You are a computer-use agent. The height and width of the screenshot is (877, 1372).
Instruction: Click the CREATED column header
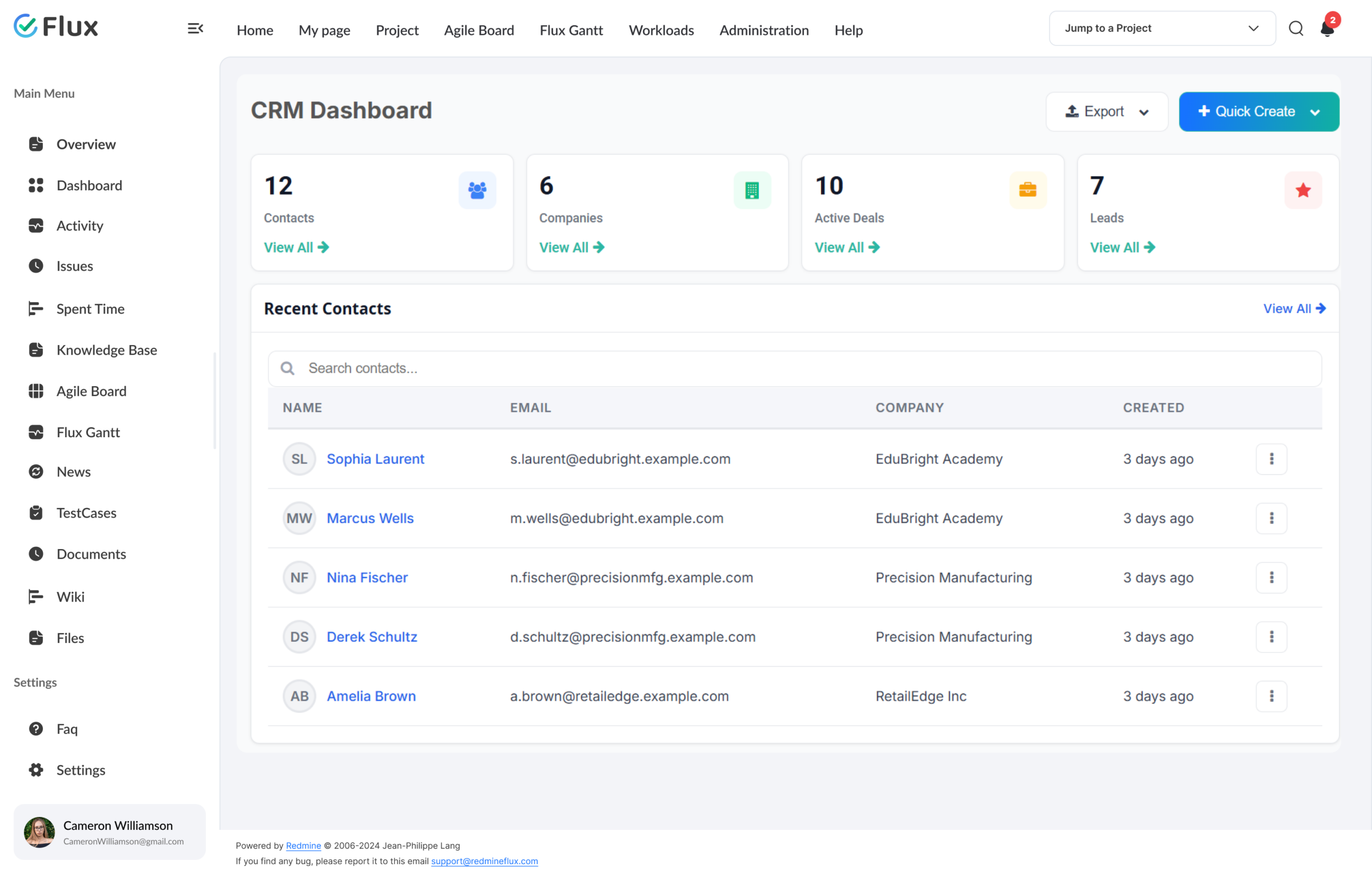pyautogui.click(x=1153, y=408)
